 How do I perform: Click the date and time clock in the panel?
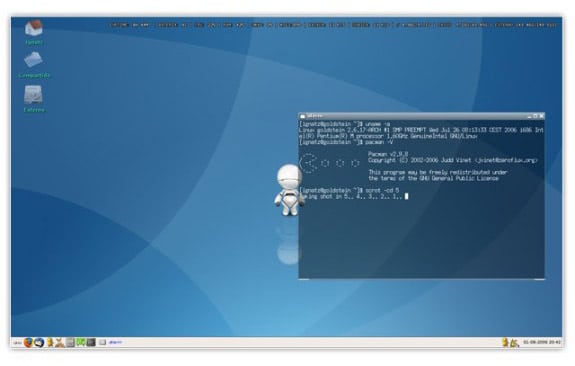pos(541,342)
